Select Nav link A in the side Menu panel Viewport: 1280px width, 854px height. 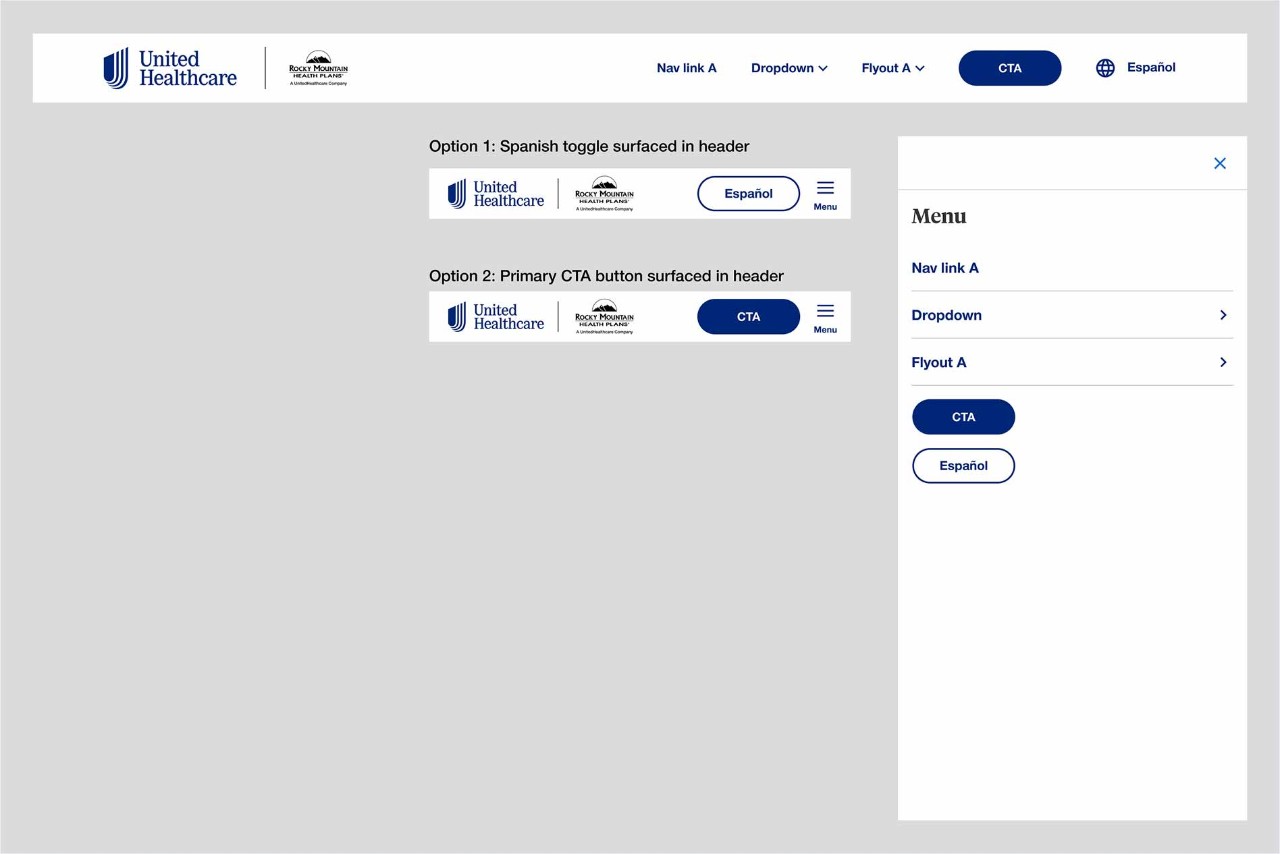click(945, 268)
